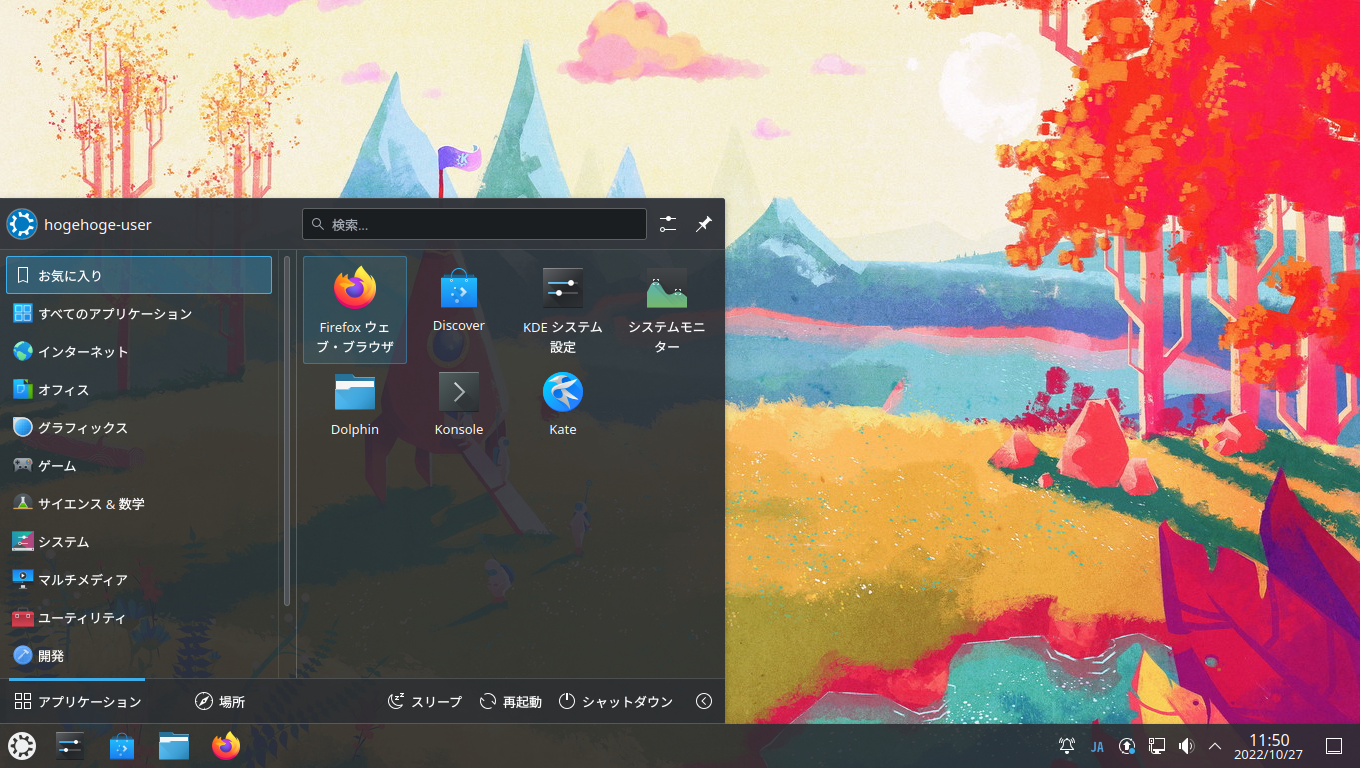
Task: Select すべてのアプリケーション category
Action: [139, 313]
